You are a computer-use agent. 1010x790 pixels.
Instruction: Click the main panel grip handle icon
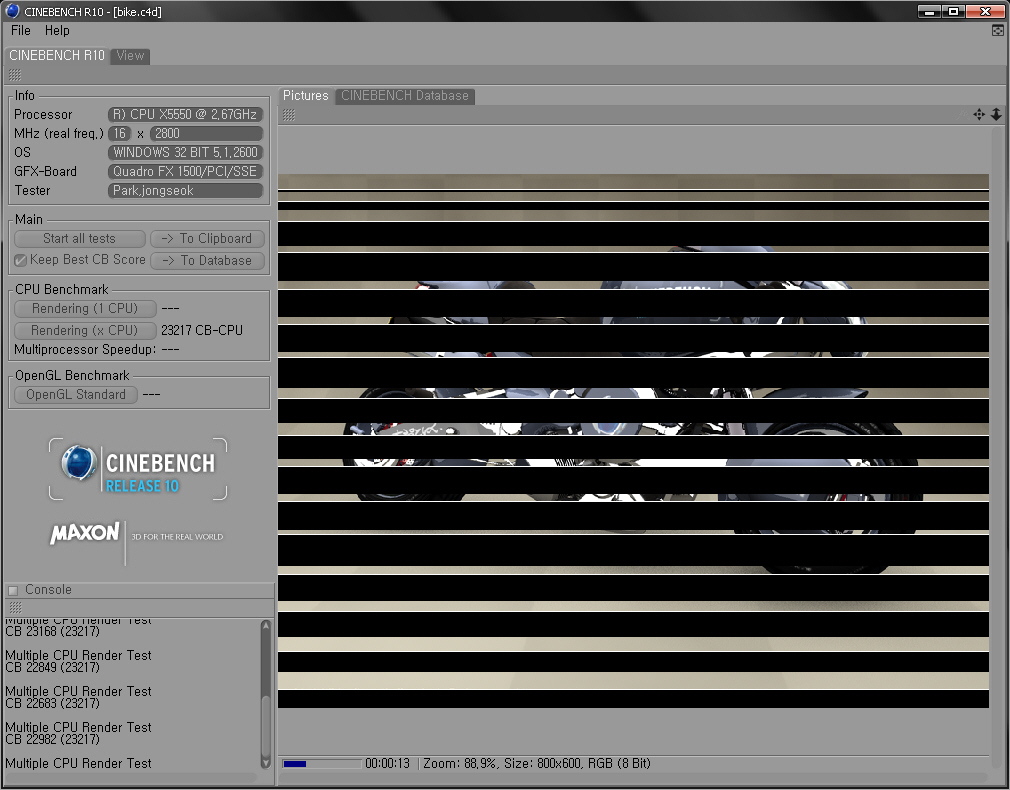(15, 75)
